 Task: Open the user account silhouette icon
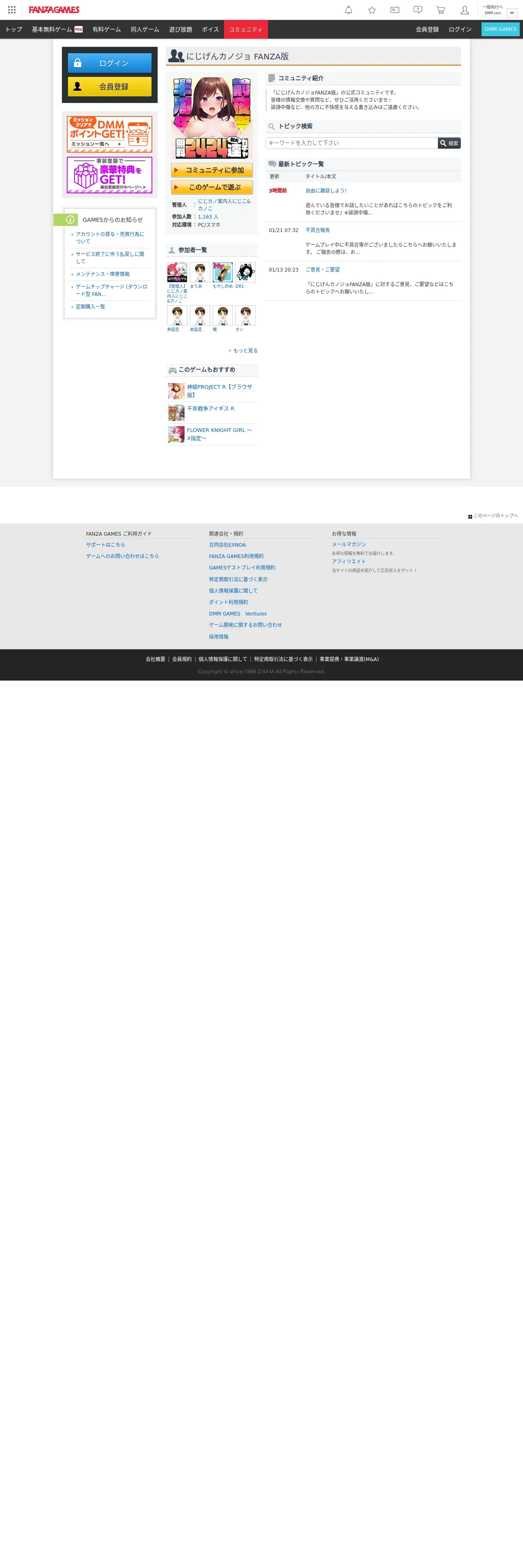coord(465,10)
